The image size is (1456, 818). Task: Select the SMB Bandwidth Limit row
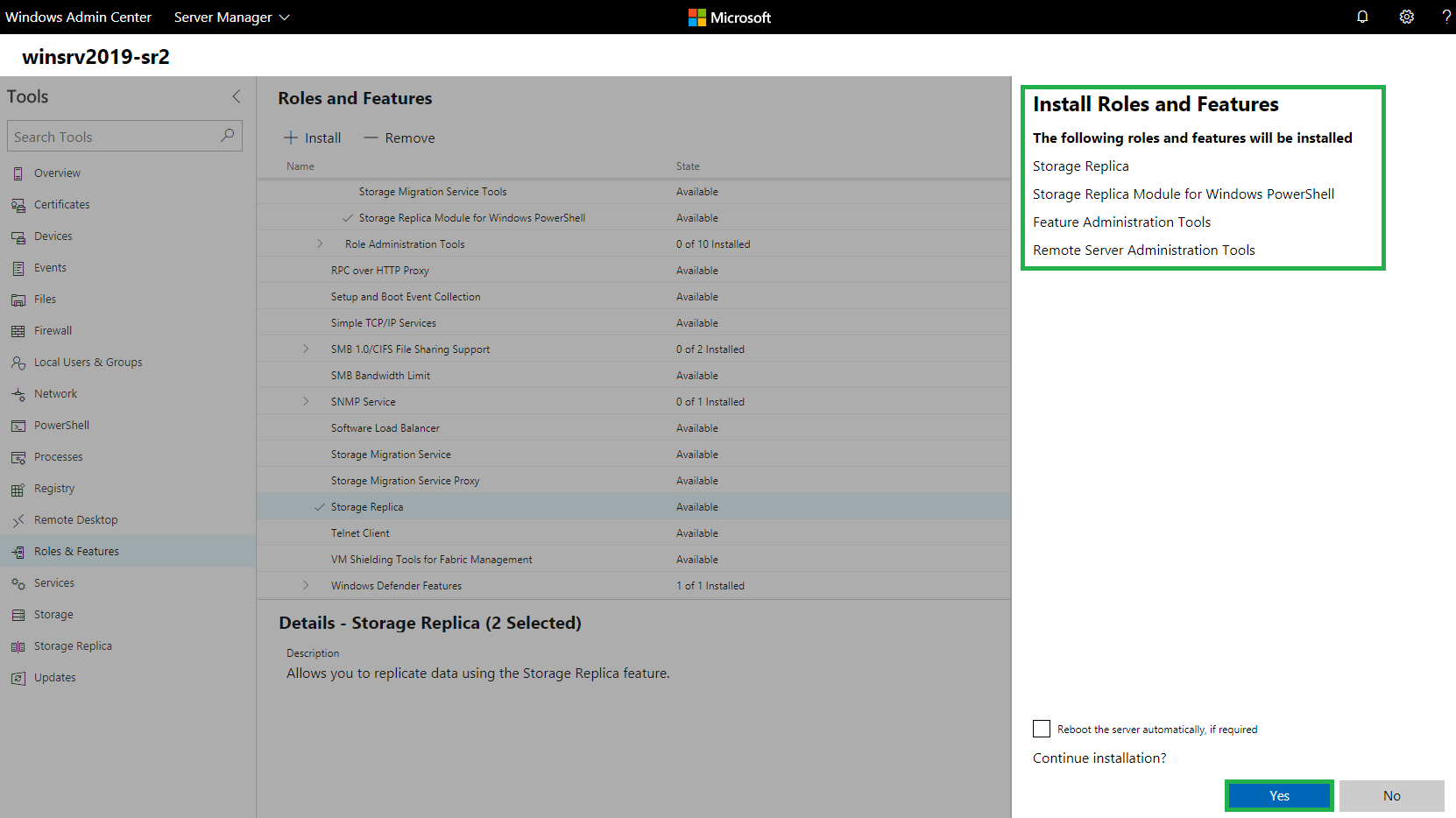pyautogui.click(x=633, y=376)
